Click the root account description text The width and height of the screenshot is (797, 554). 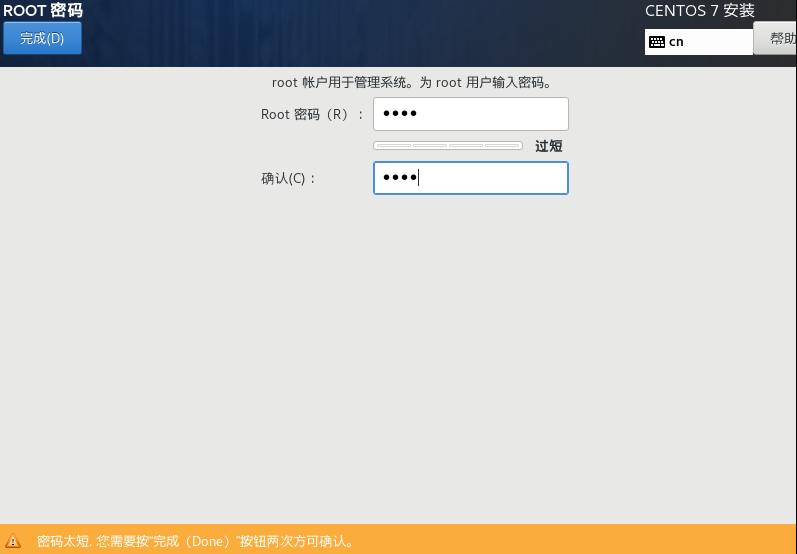[412, 82]
